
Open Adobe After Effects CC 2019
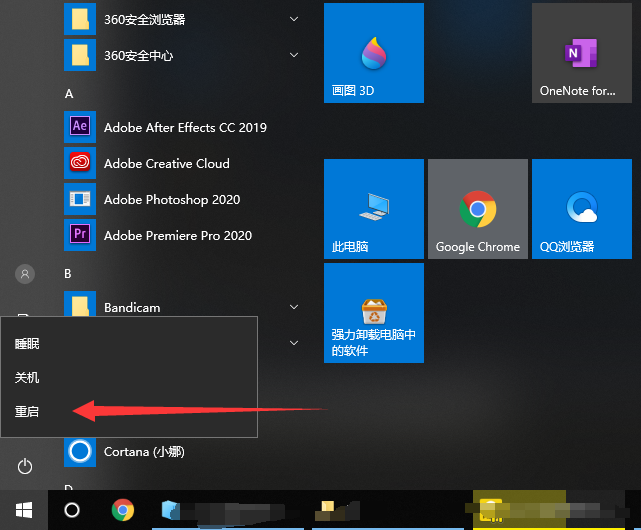tap(184, 128)
